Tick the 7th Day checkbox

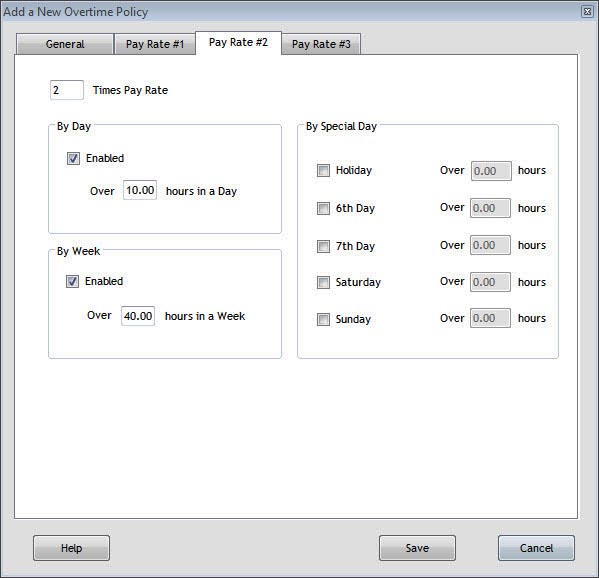pyautogui.click(x=324, y=246)
